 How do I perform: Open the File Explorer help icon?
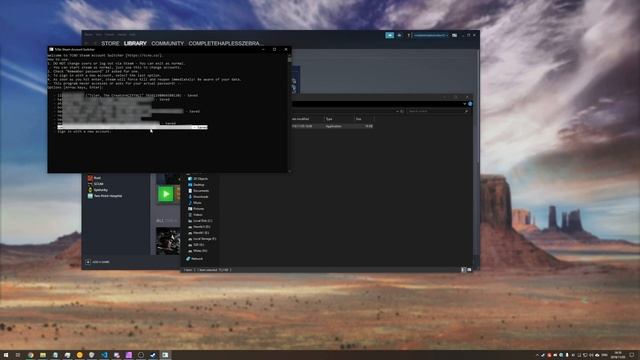(470, 104)
